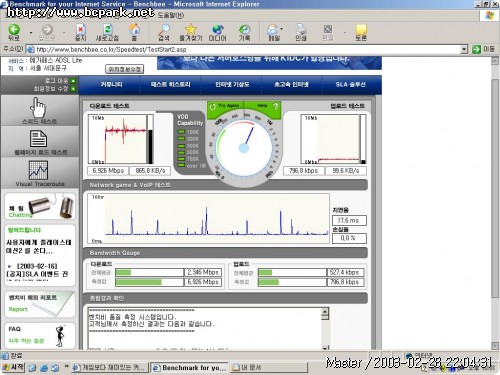
Task: Click the IE Back arrow icon
Action: (x=14, y=30)
